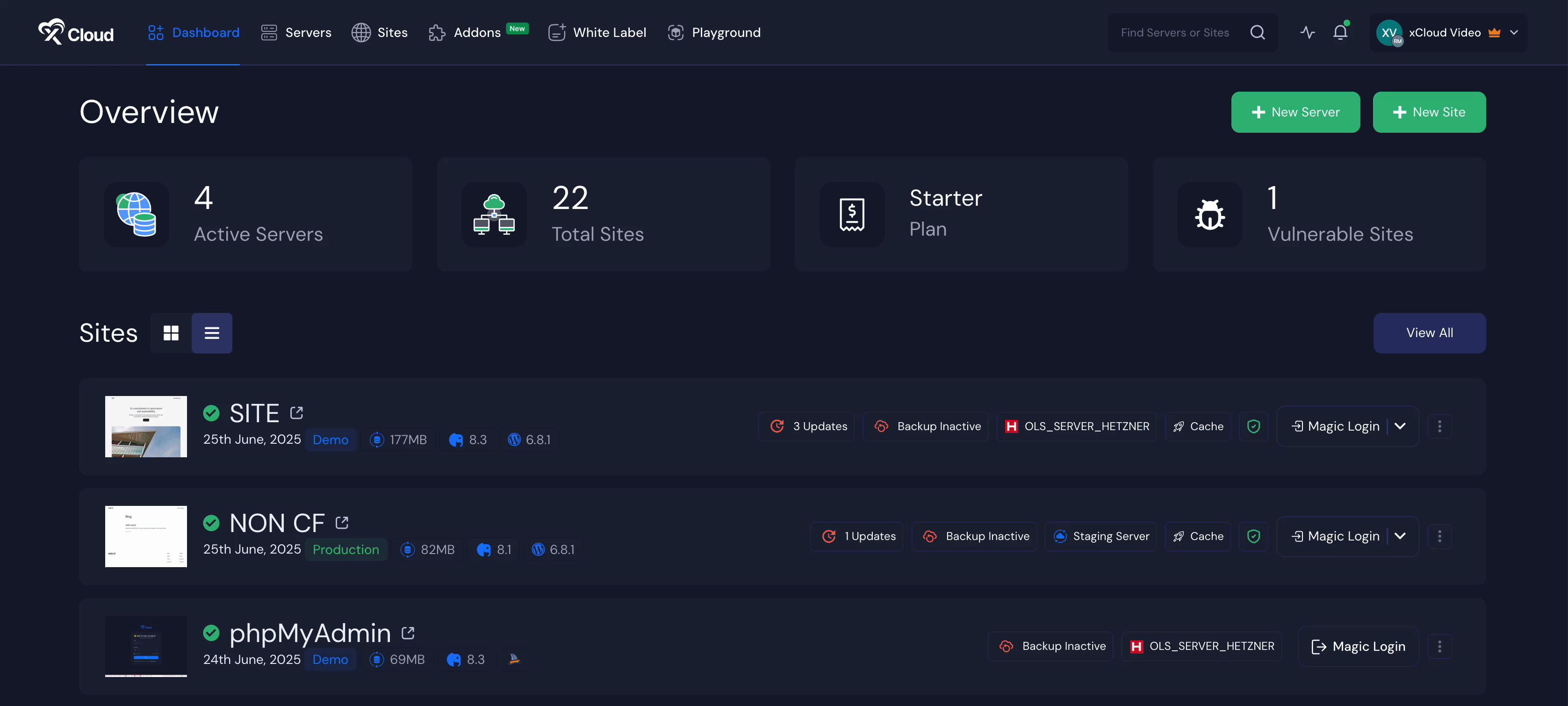The image size is (1568, 706).
Task: Switch Sites to list view
Action: (x=212, y=333)
